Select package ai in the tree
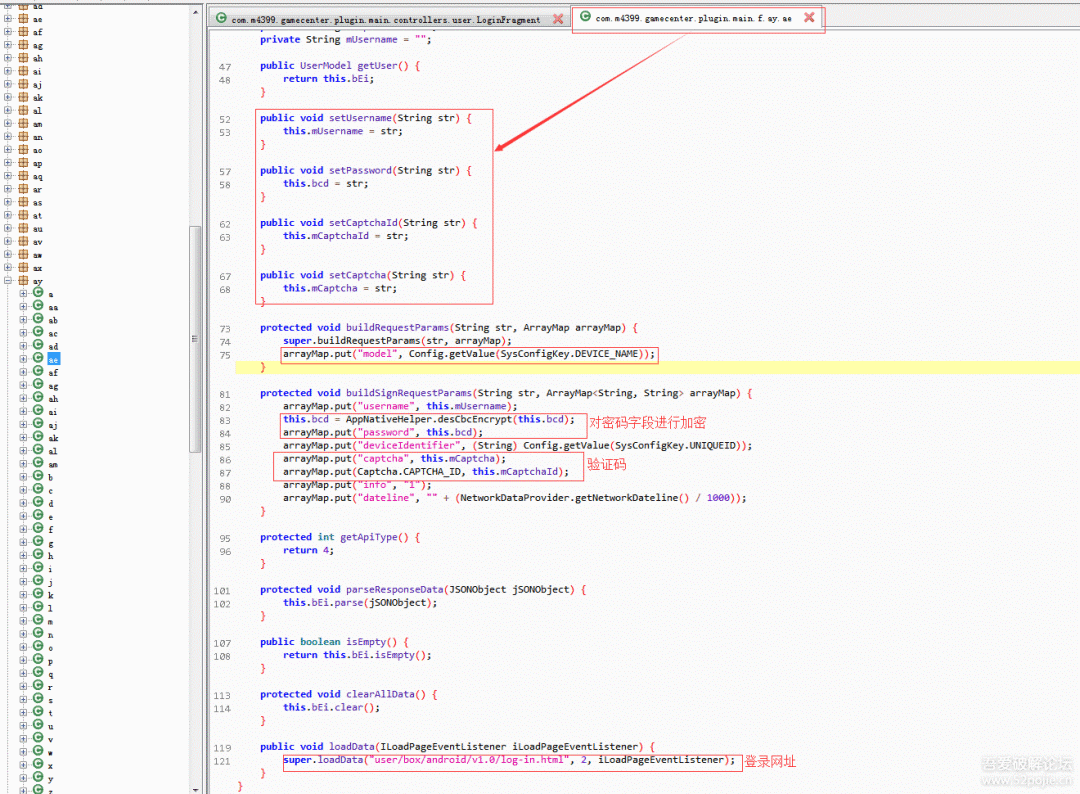1080x794 pixels. (x=37, y=72)
